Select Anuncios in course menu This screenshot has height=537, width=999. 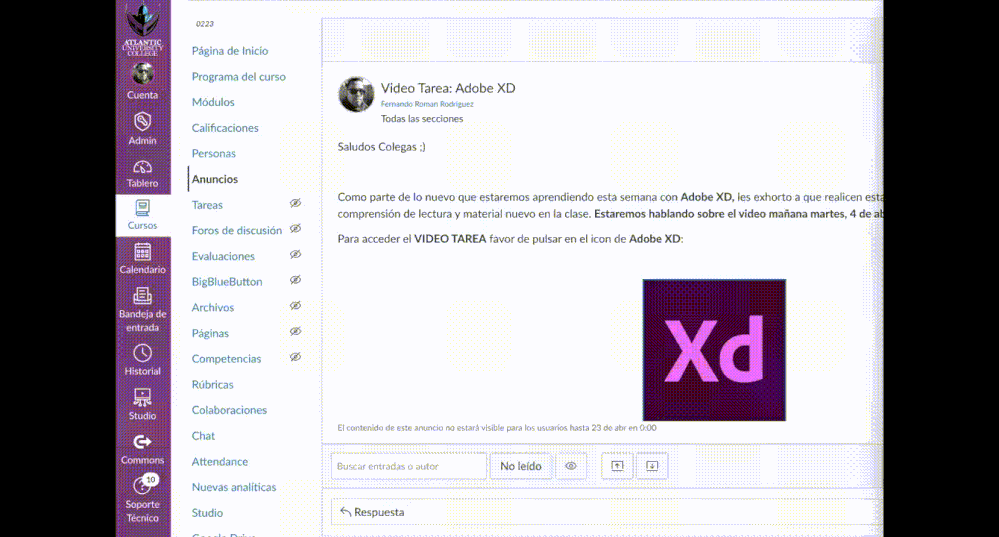pos(215,179)
